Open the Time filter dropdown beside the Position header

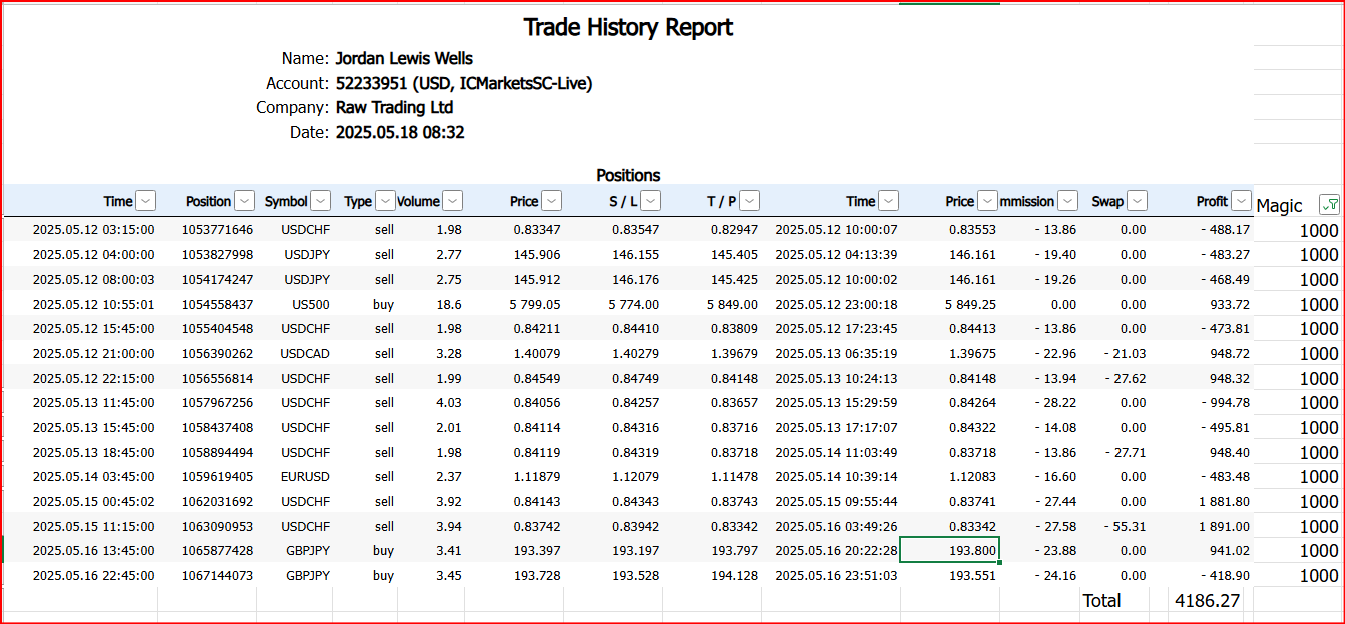145,201
